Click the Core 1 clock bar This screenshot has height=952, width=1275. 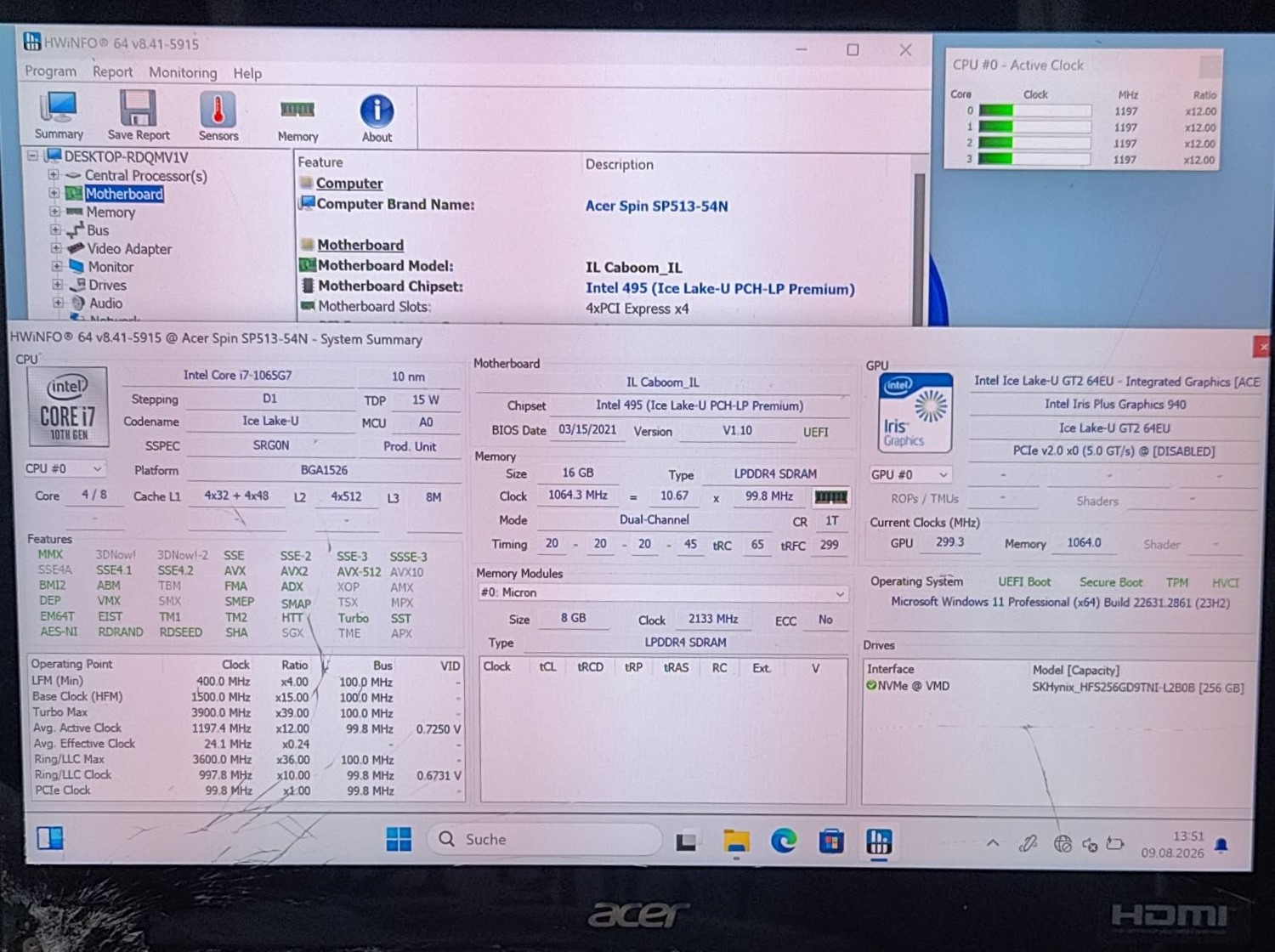point(1034,127)
